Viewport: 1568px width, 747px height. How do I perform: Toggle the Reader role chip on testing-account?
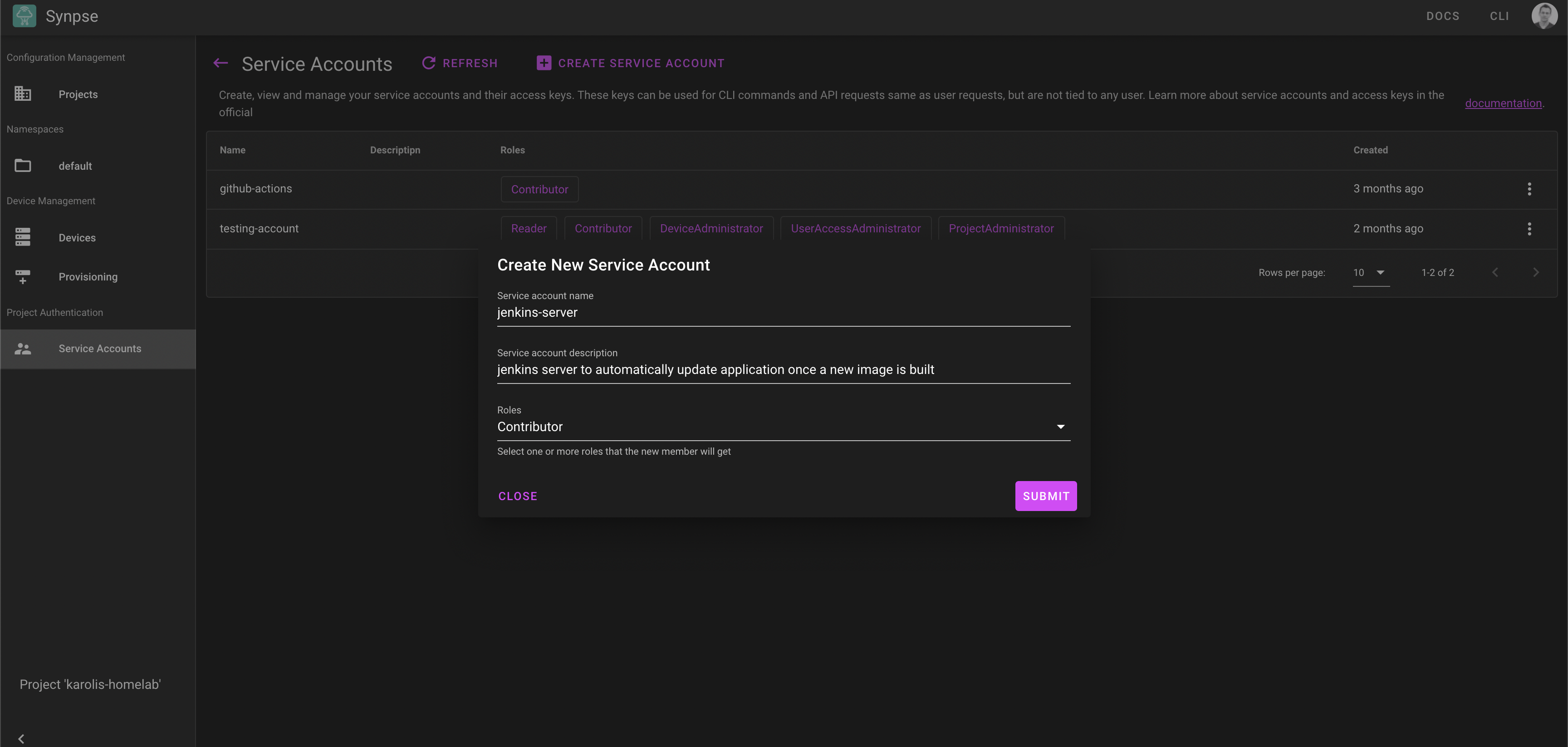529,228
